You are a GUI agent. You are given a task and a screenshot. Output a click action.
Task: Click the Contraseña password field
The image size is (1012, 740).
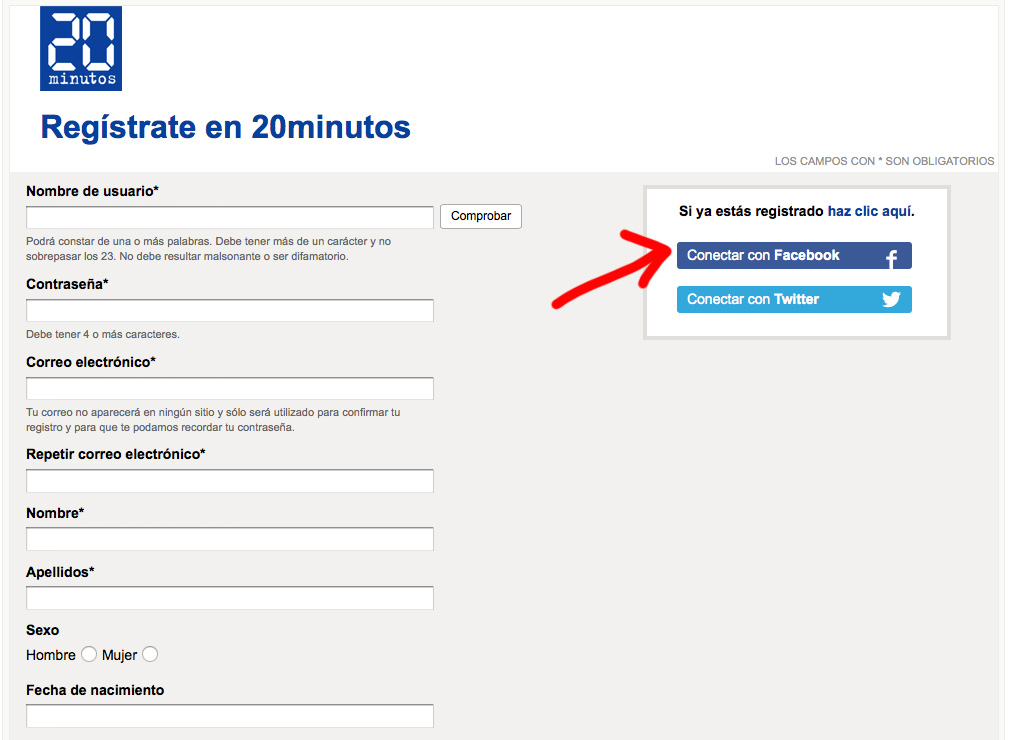point(229,310)
